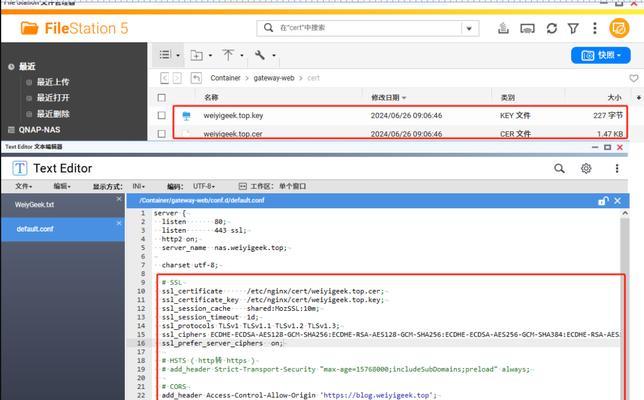
Task: Expand the create folder dropdown arrow
Action: [210, 55]
